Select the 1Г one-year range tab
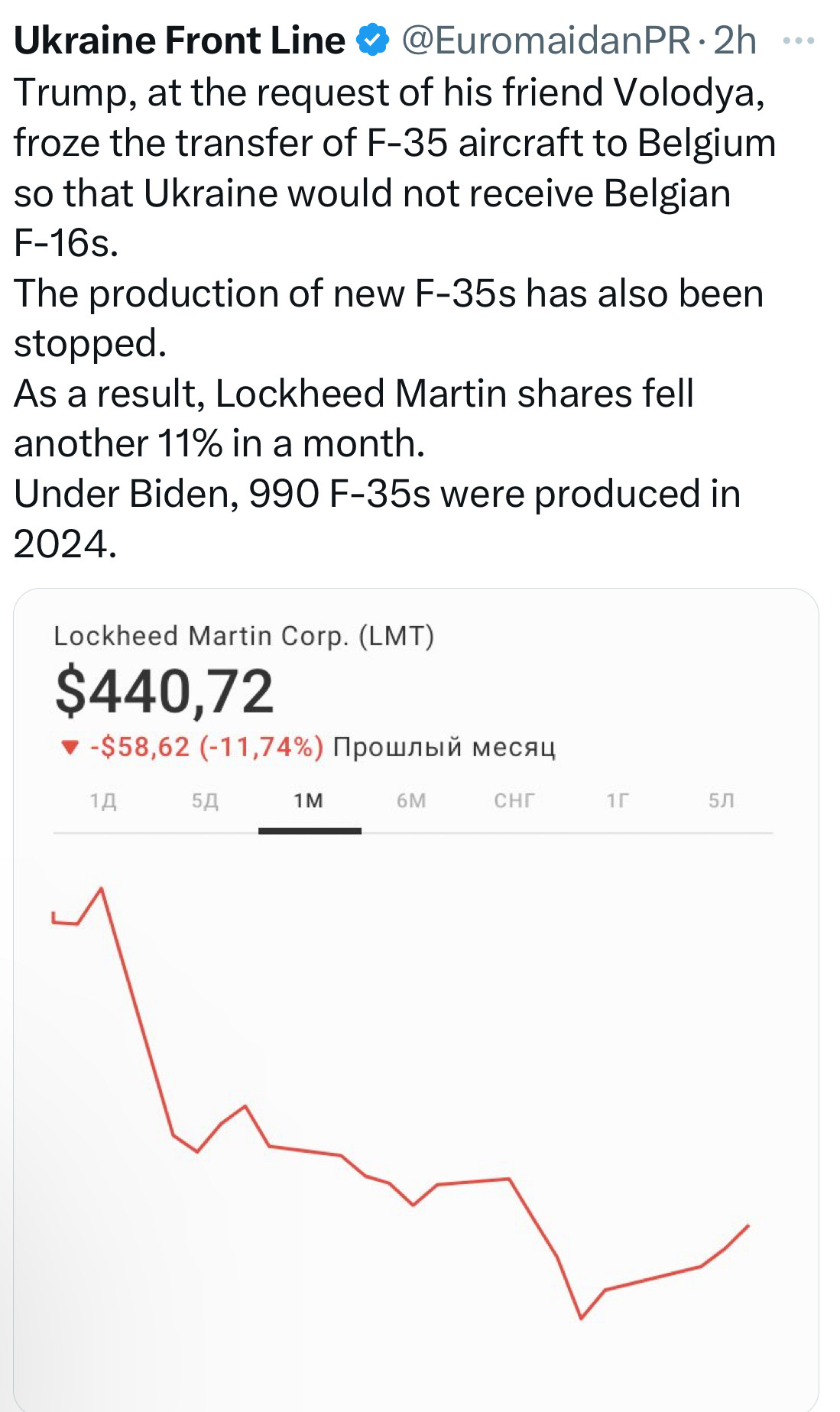The height and width of the screenshot is (1412, 840). click(618, 800)
